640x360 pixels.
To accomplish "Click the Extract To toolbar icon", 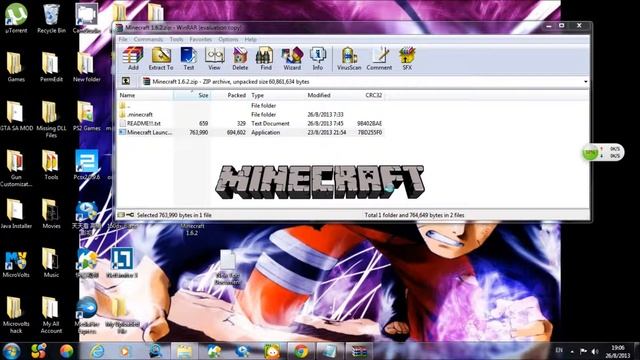I will [x=161, y=59].
